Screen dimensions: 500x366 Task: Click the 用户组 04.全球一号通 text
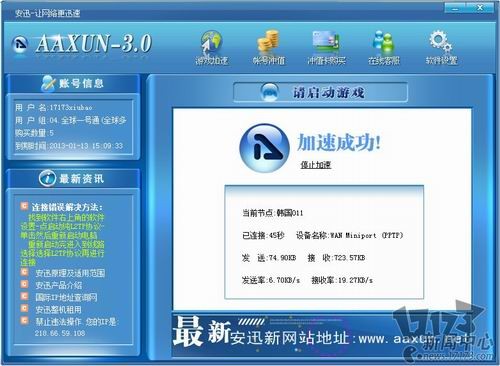click(70, 120)
